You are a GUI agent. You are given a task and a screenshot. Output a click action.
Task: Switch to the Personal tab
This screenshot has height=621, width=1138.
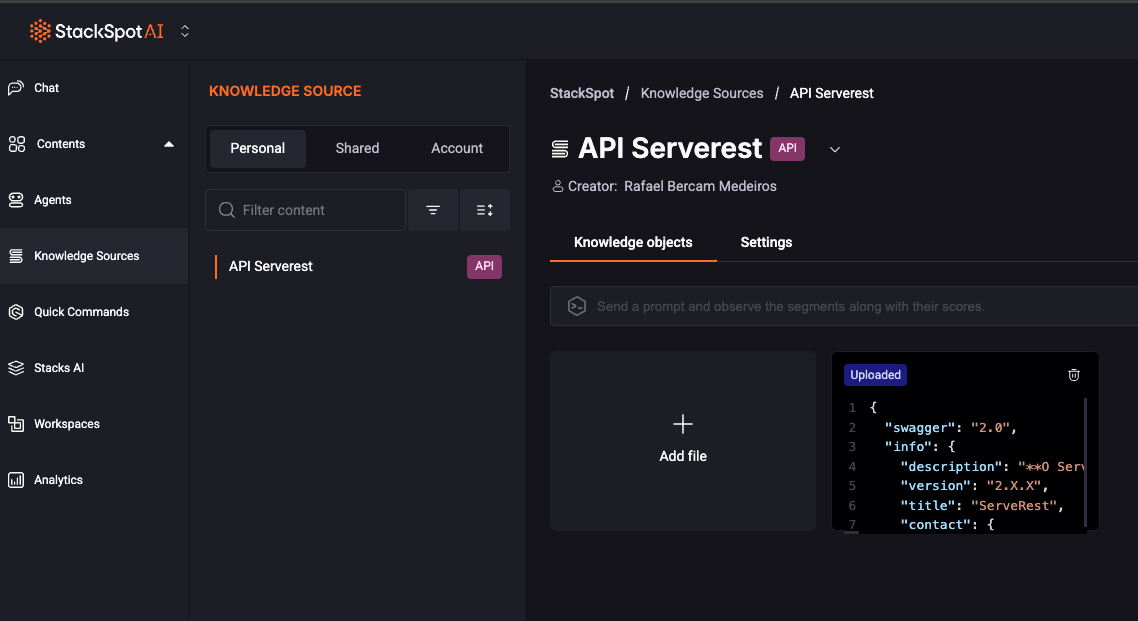258,148
